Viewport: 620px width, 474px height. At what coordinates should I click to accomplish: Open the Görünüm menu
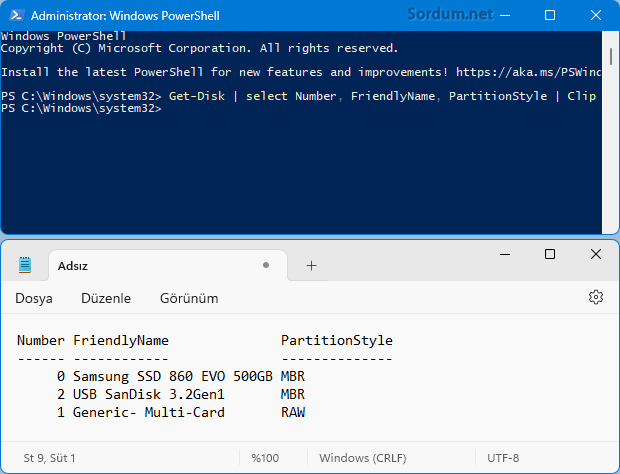[189, 298]
